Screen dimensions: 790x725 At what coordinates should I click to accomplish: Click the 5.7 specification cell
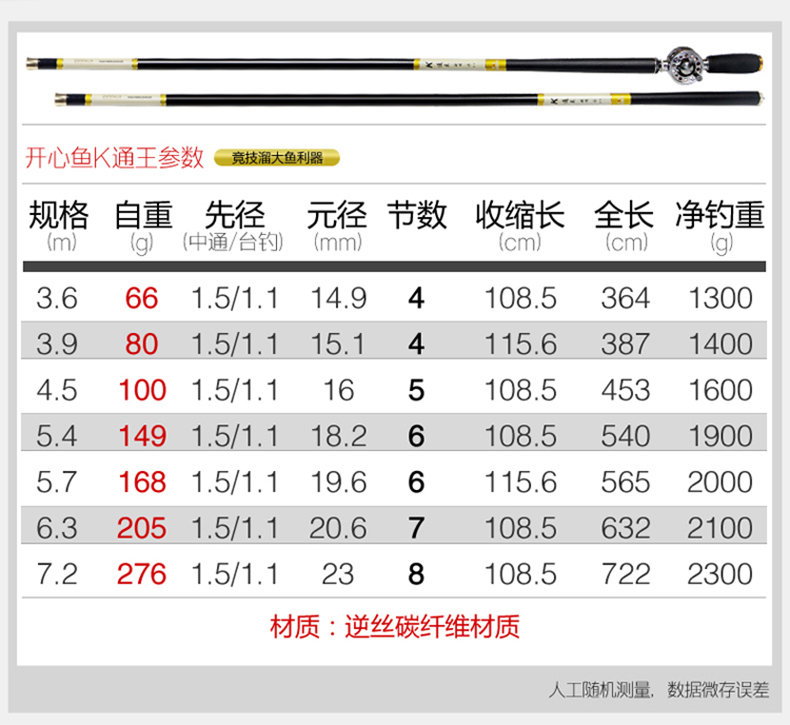click(57, 483)
